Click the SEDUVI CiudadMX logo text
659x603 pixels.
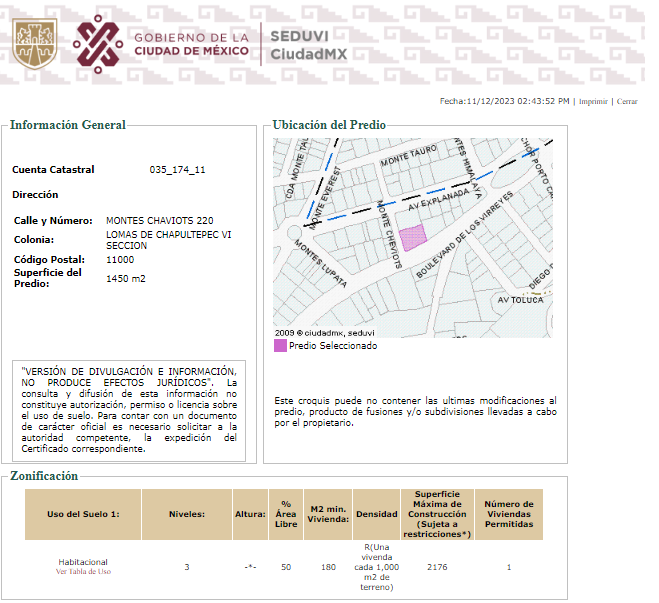point(308,45)
